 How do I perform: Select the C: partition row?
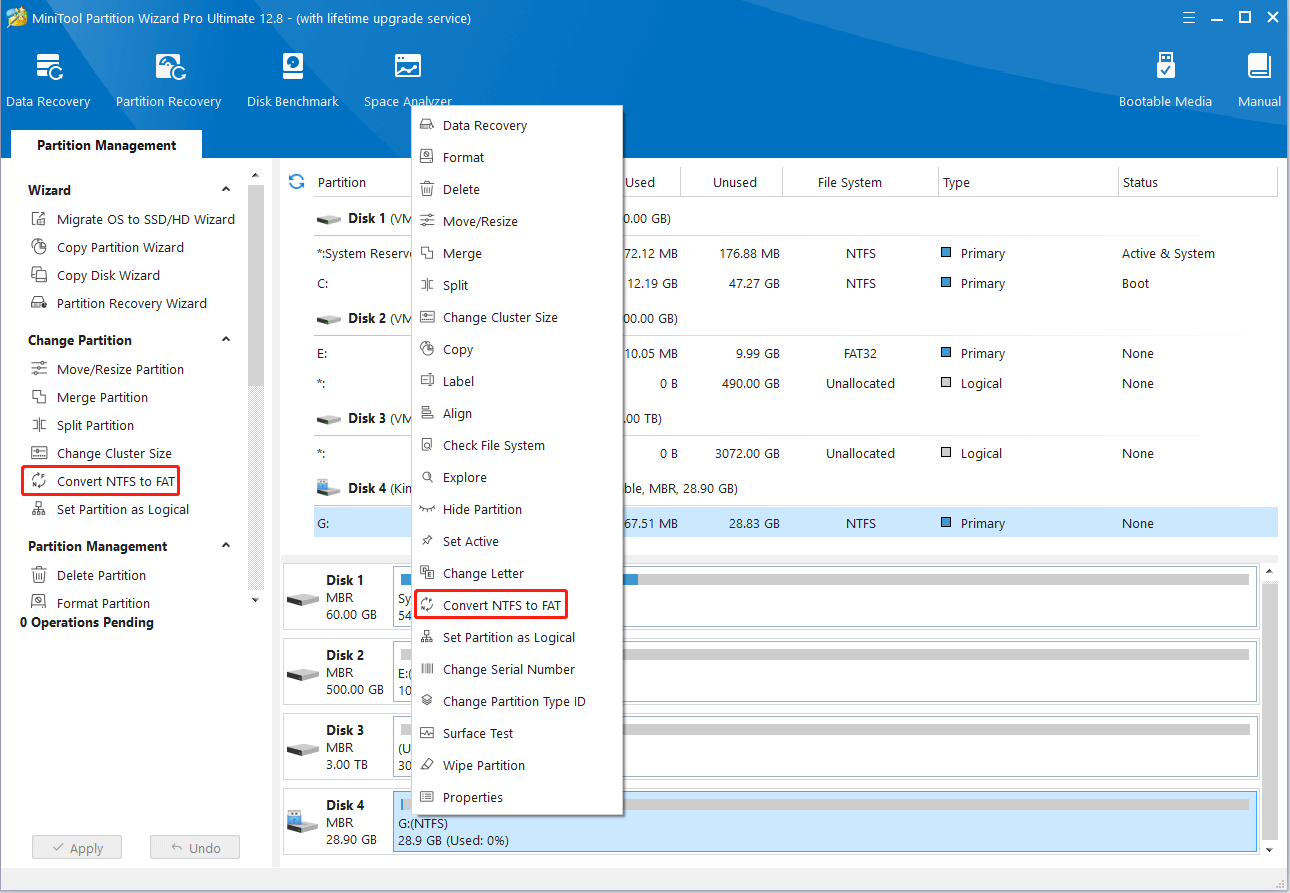(x=796, y=283)
